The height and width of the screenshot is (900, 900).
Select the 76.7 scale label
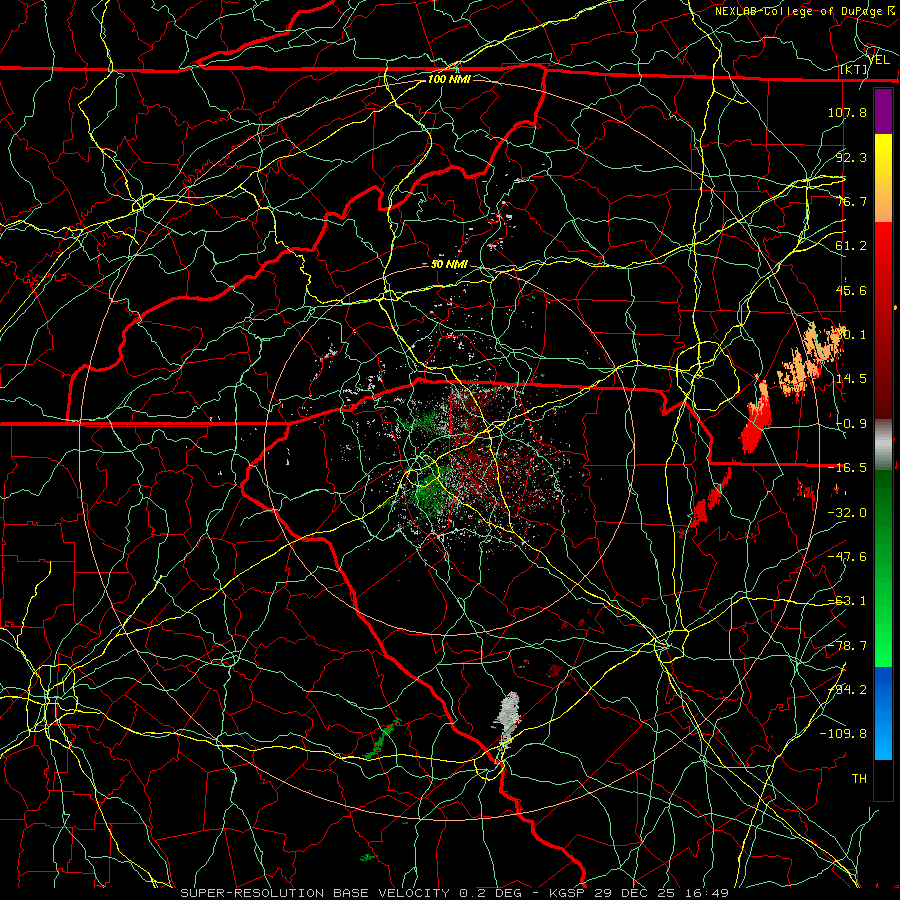pyautogui.click(x=851, y=201)
